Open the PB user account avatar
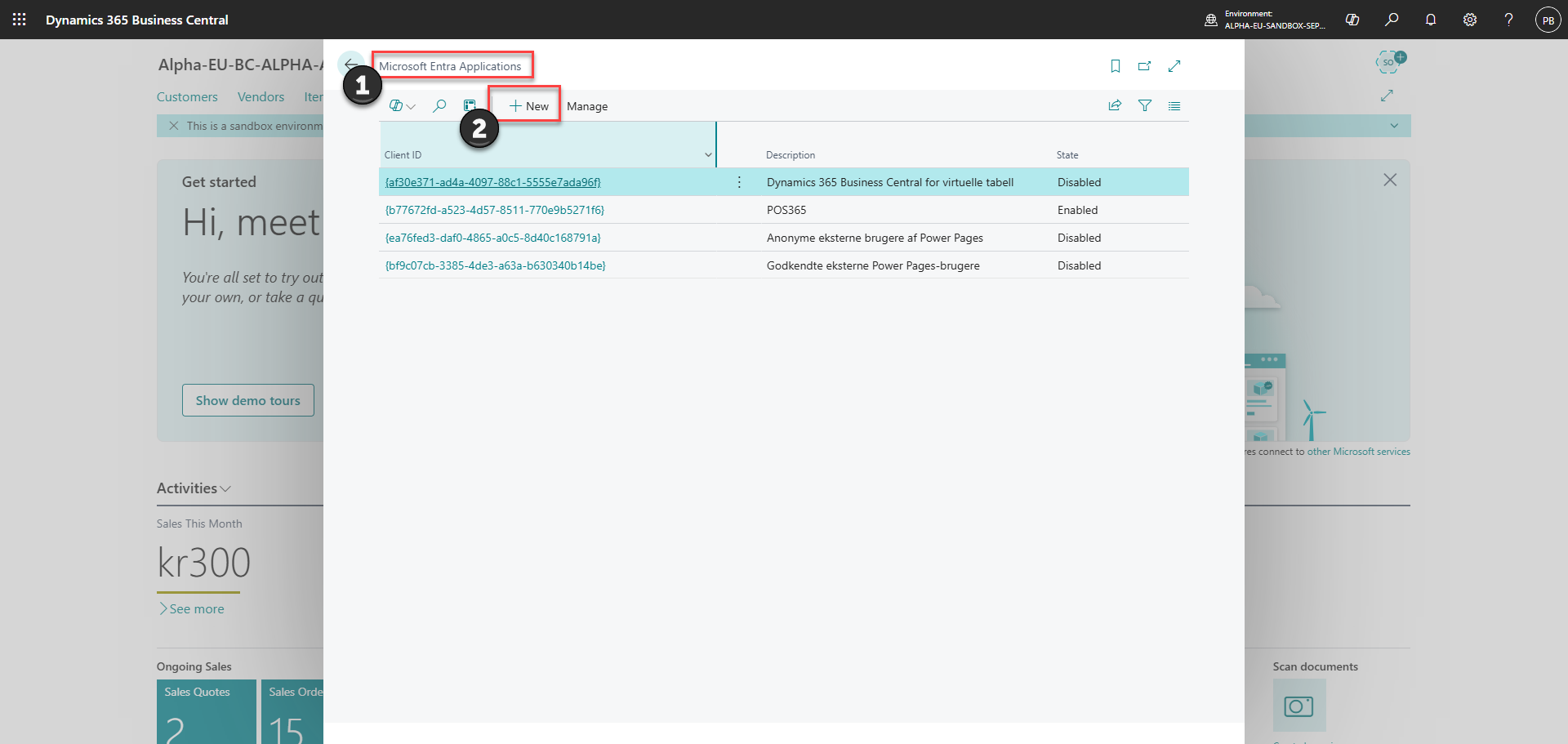This screenshot has width=1568, height=744. click(1548, 20)
